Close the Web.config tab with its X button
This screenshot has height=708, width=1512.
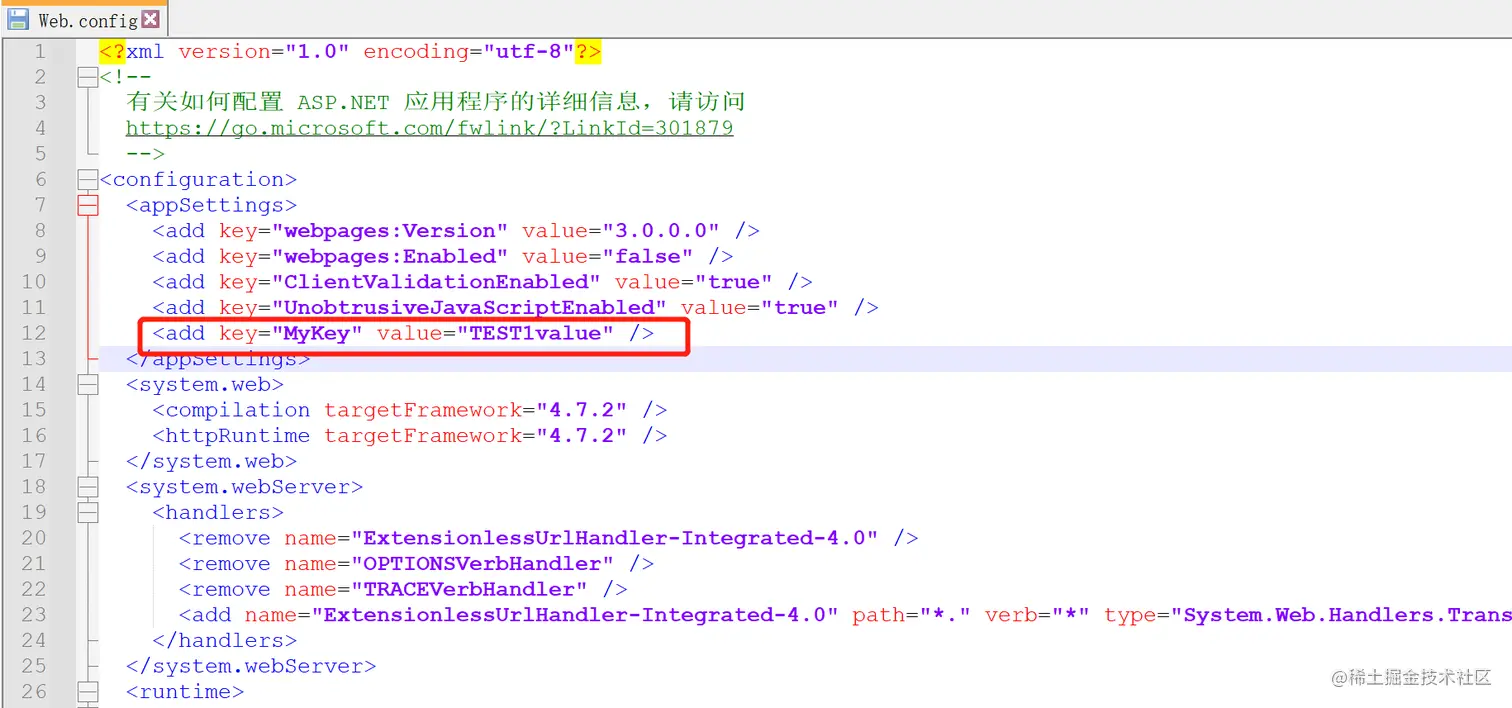150,19
